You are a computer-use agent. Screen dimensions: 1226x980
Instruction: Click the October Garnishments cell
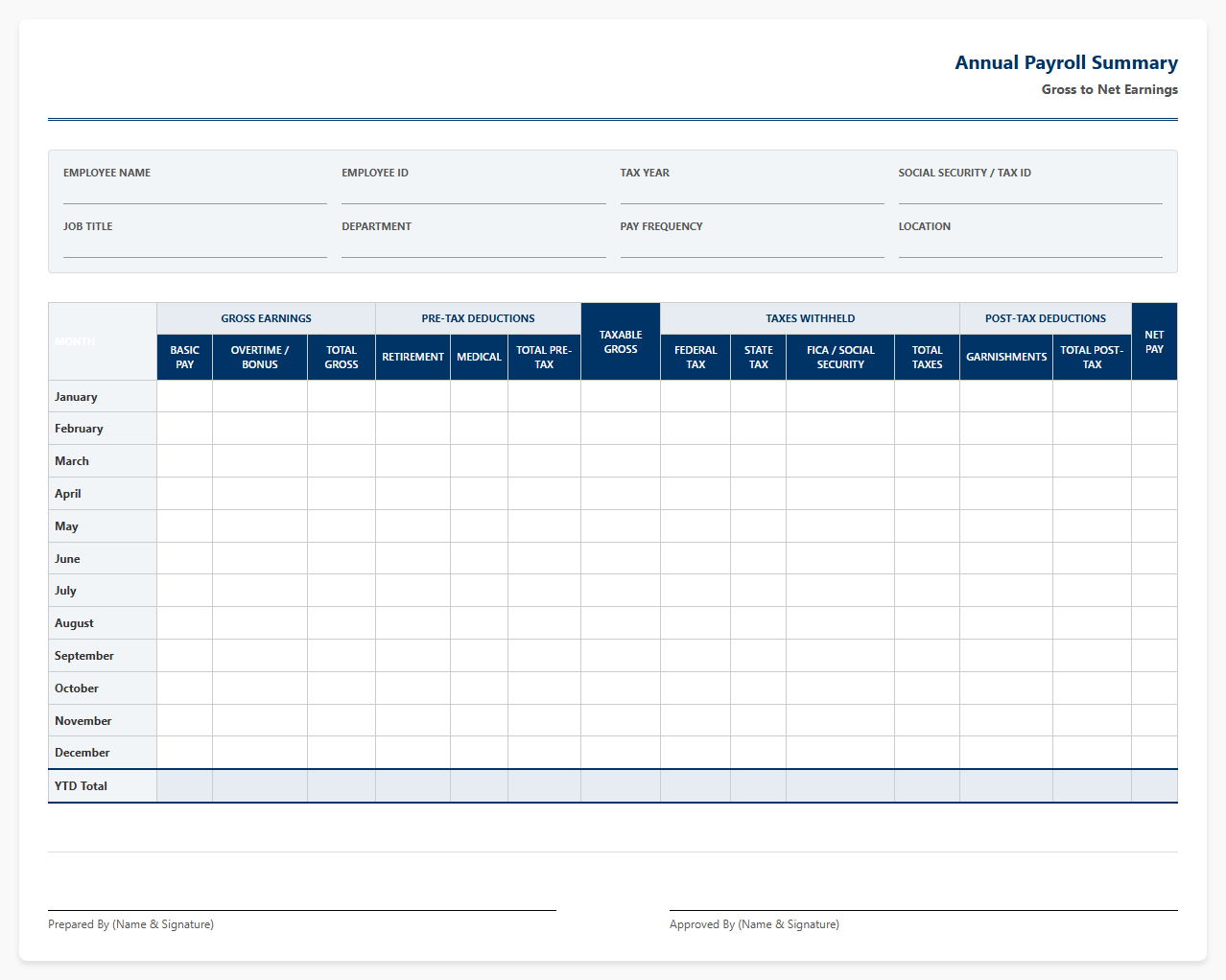point(1006,688)
